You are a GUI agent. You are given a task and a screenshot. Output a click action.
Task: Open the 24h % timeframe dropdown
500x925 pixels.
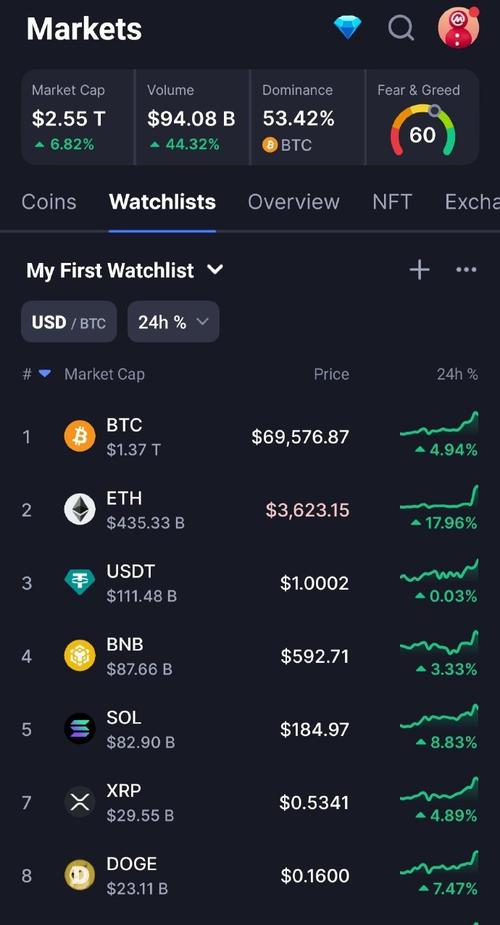pyautogui.click(x=173, y=322)
